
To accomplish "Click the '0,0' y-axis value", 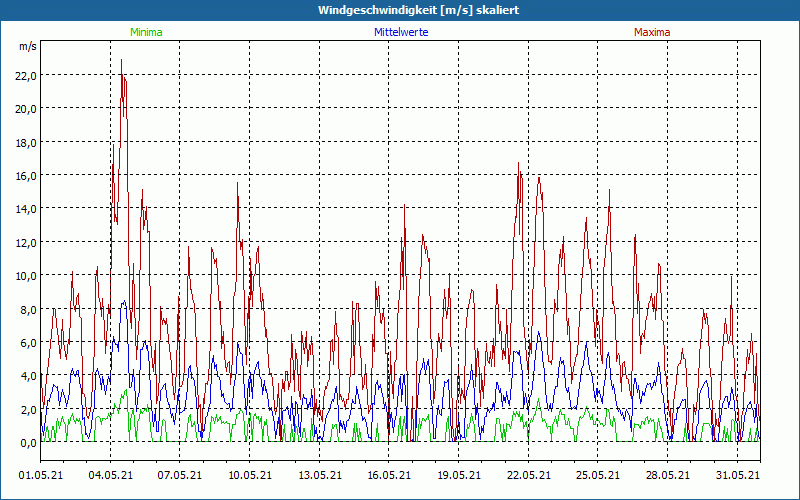I will (x=28, y=443).
